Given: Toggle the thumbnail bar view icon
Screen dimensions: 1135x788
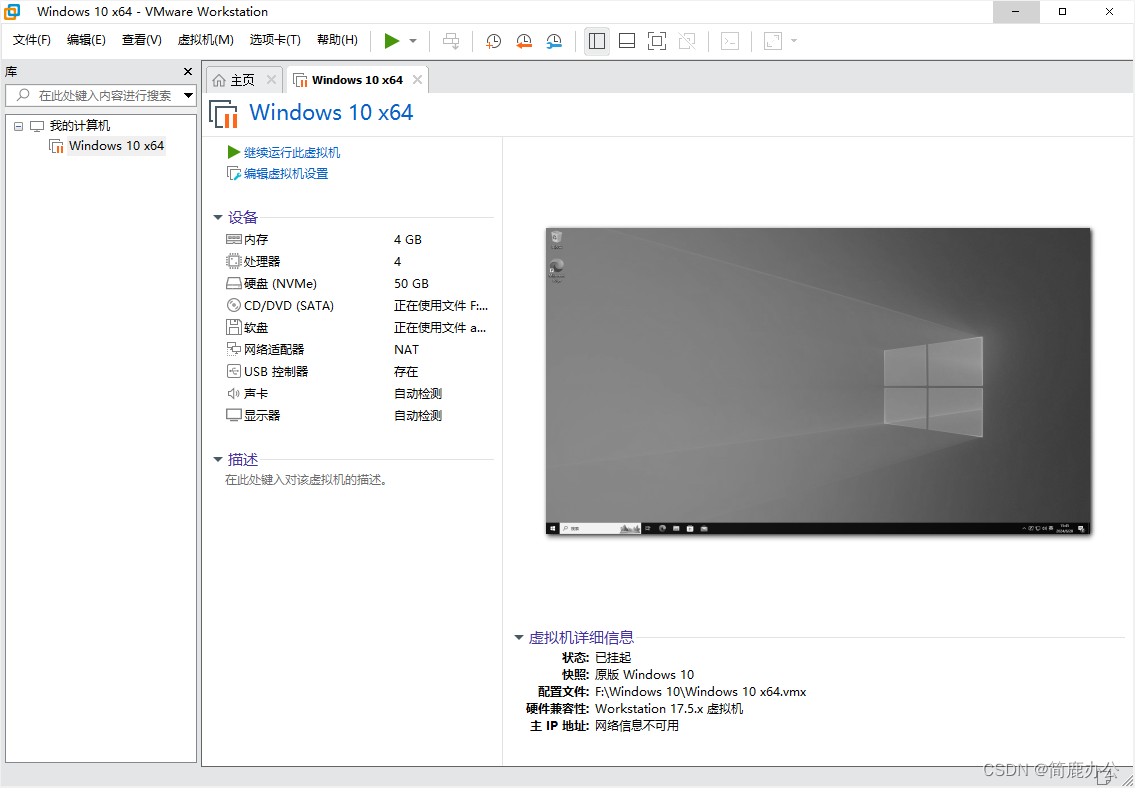Looking at the screenshot, I should [627, 41].
